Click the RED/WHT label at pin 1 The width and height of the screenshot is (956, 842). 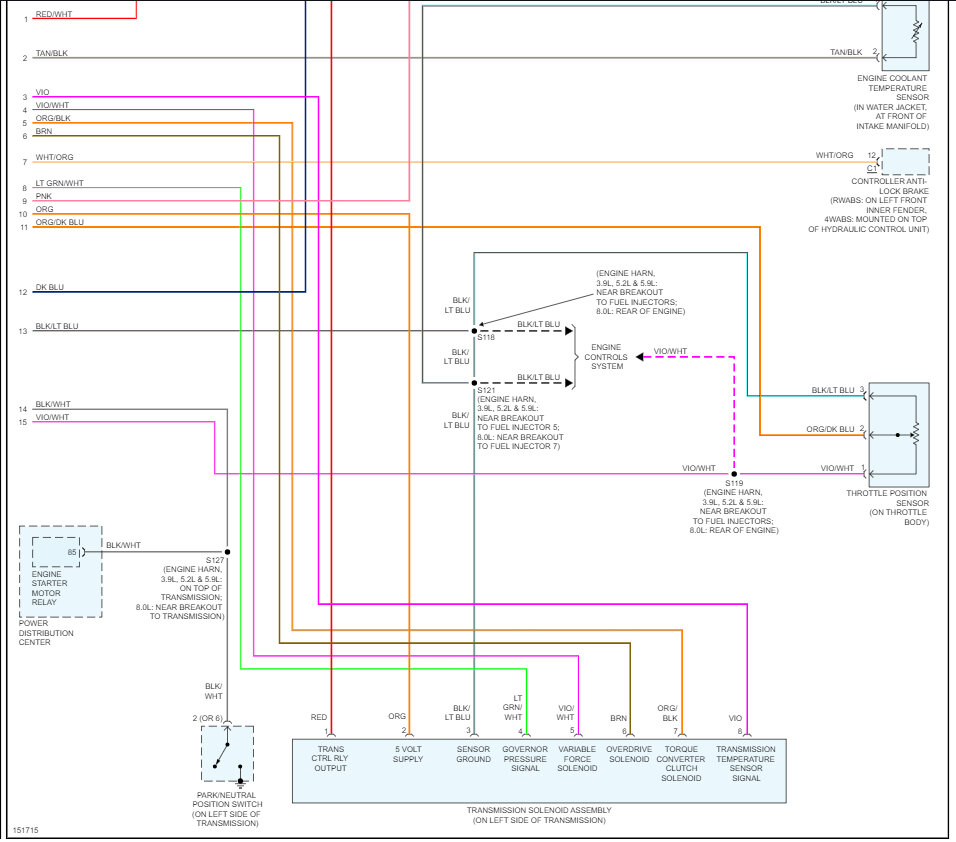pyautogui.click(x=54, y=14)
